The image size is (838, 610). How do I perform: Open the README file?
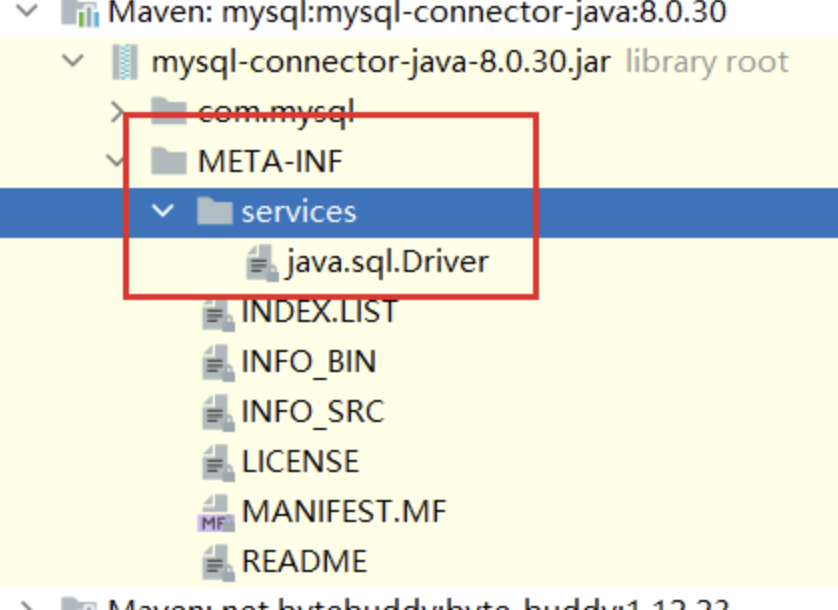point(305,562)
